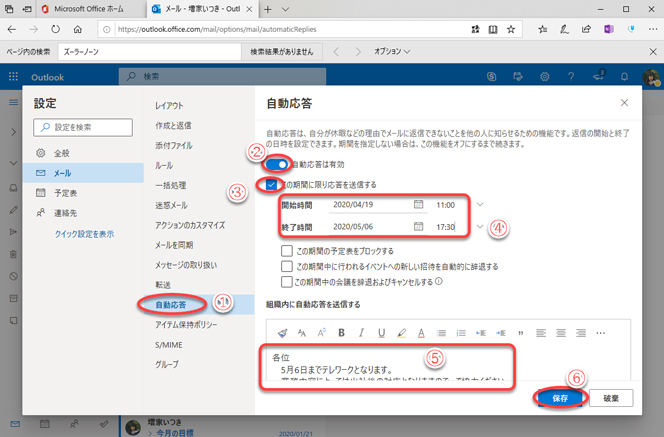Image resolution: width=664 pixels, height=437 pixels.
Task: Choose the font color A icon
Action: coord(421,333)
